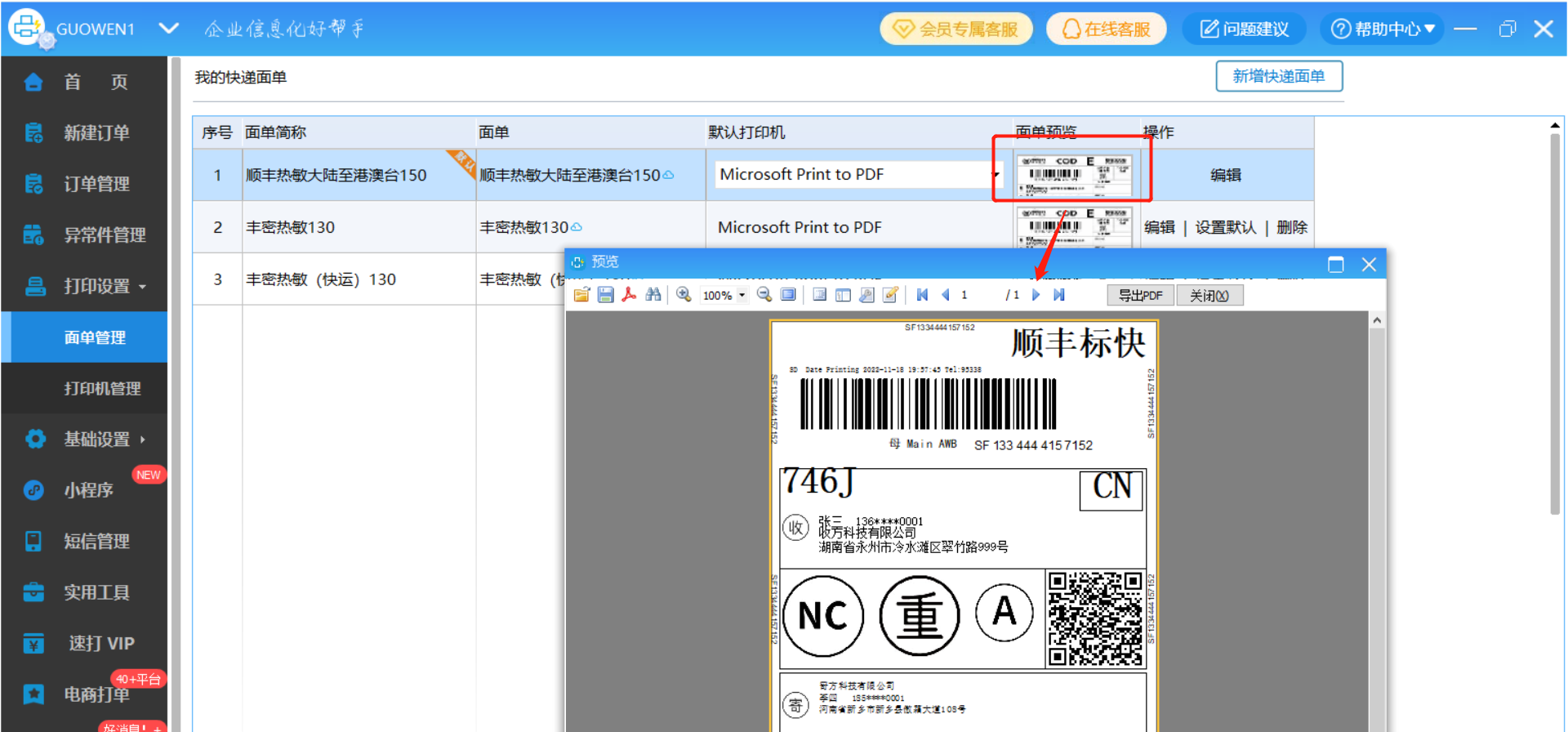1568x732 pixels.
Task: Click the 关闭(X) button
Action: click(1209, 295)
